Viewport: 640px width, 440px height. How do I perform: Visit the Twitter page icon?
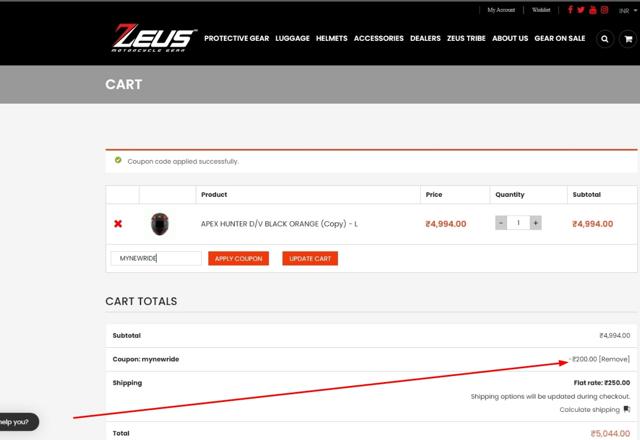click(x=581, y=10)
